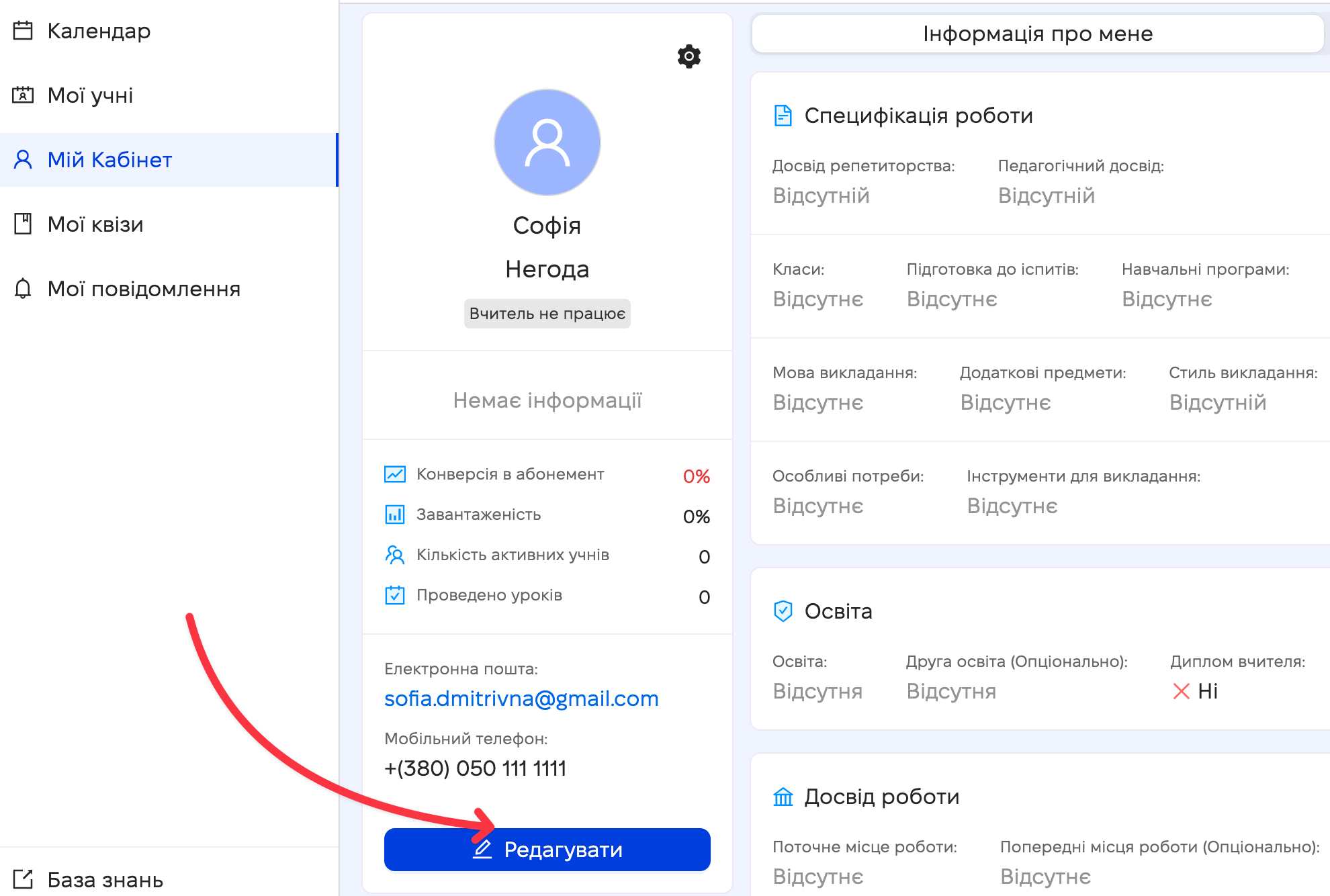Click the Освіта shield icon
The image size is (1330, 896).
pyautogui.click(x=783, y=611)
